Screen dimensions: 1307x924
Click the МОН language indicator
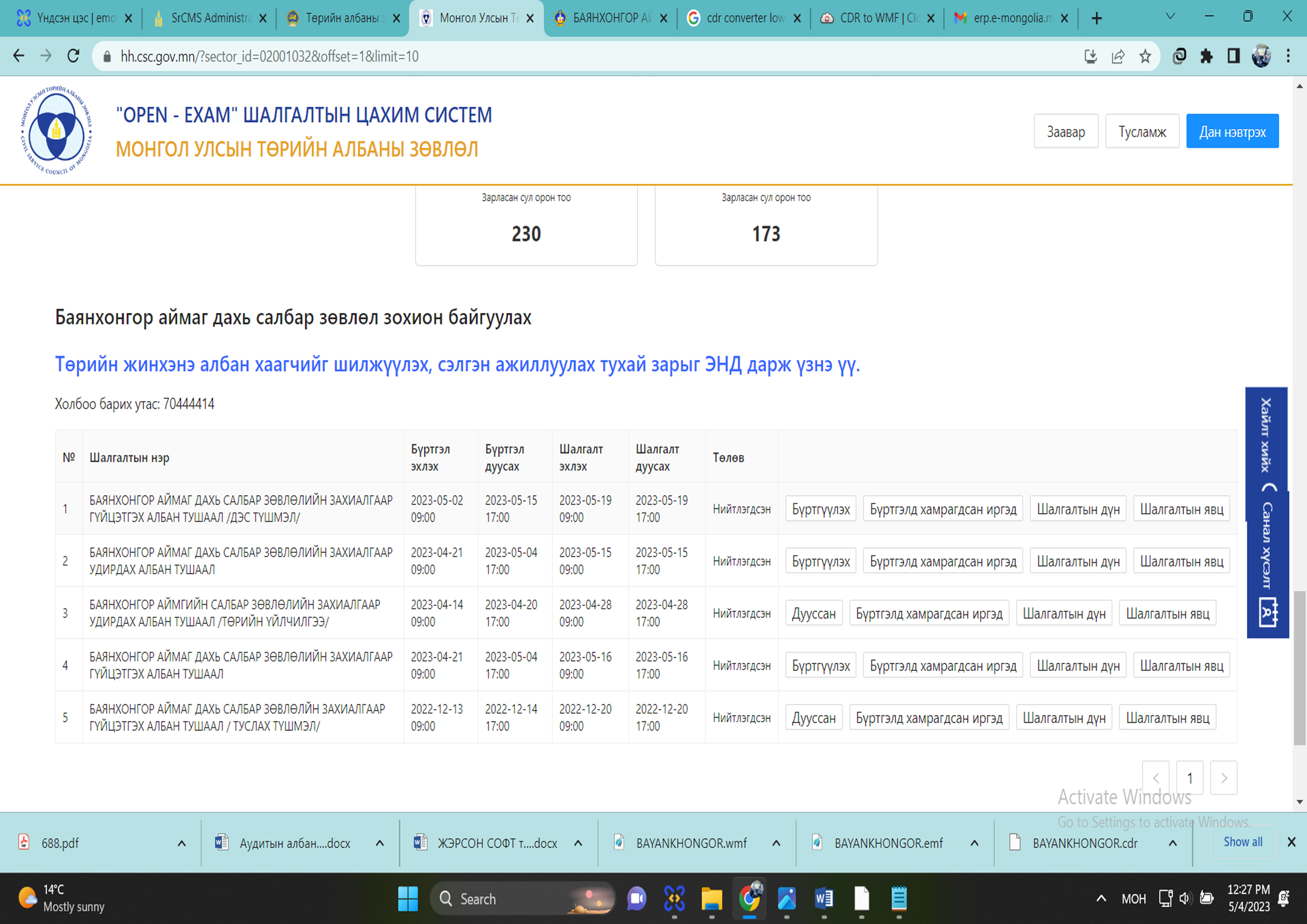(1133, 899)
